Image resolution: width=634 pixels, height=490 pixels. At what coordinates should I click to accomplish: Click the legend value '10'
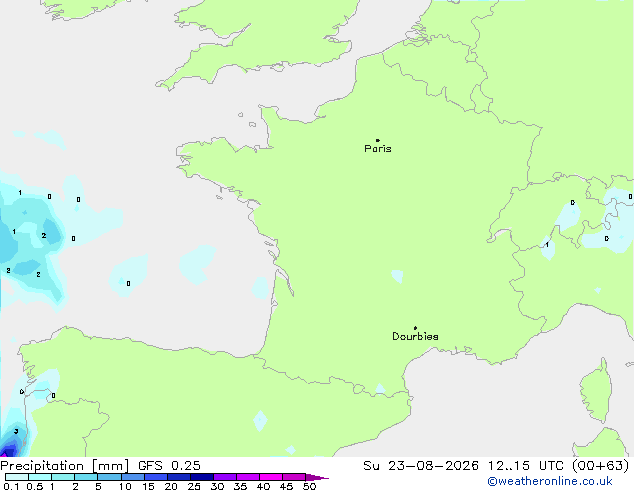(125, 486)
